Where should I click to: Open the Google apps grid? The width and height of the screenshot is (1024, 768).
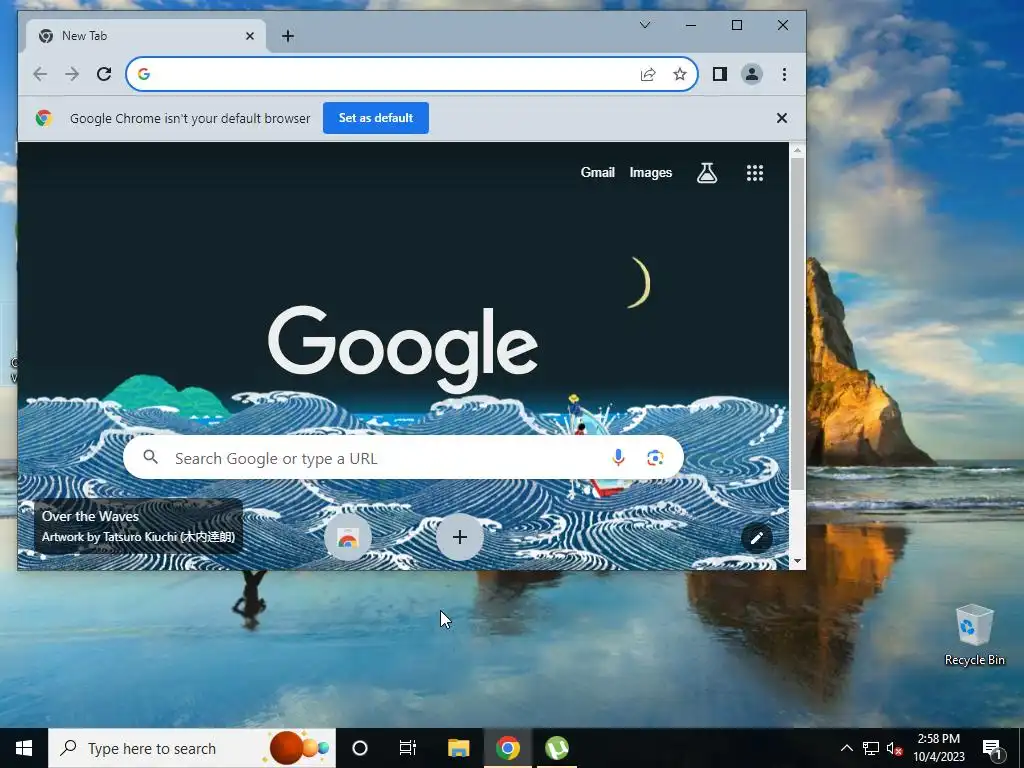point(755,173)
